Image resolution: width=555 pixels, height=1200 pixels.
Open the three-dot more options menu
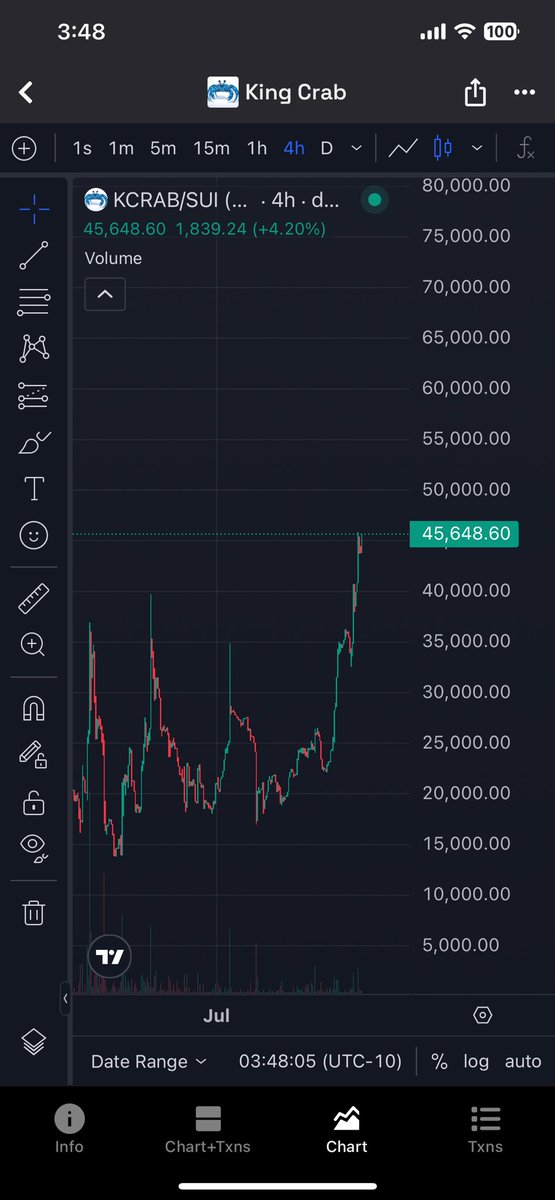point(524,93)
